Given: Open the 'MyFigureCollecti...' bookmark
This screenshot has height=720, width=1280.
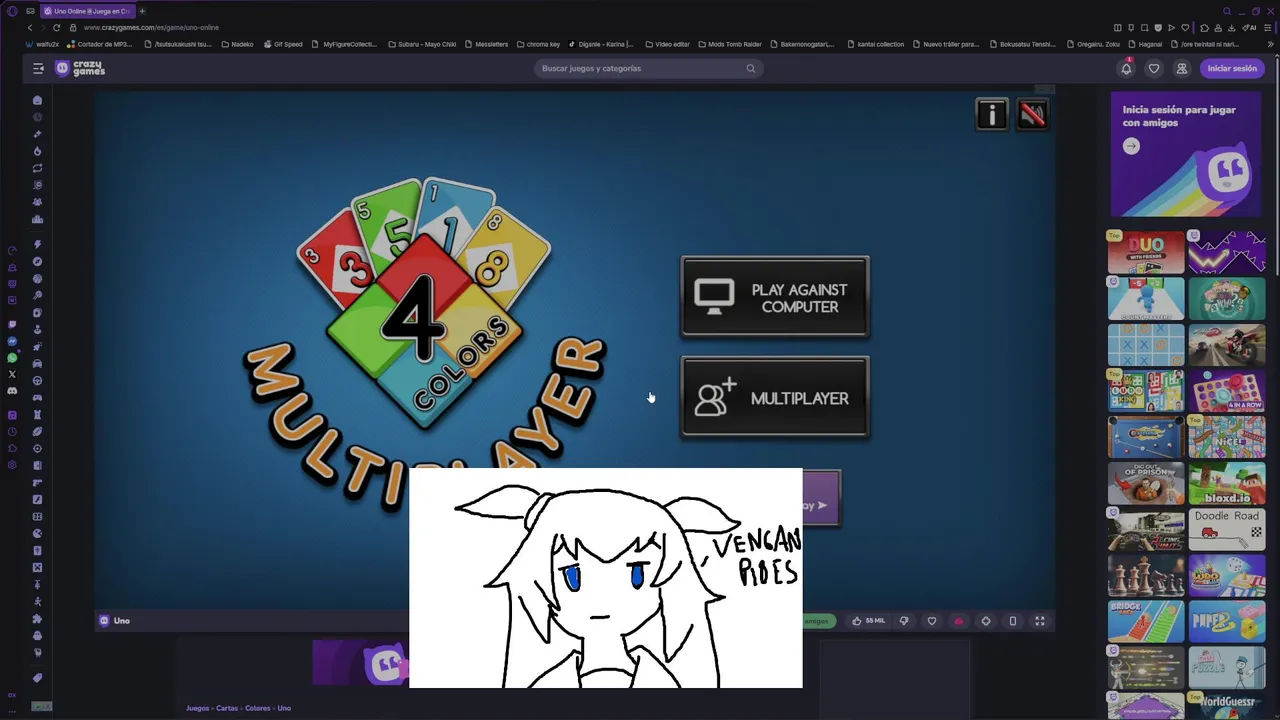Looking at the screenshot, I should point(345,44).
